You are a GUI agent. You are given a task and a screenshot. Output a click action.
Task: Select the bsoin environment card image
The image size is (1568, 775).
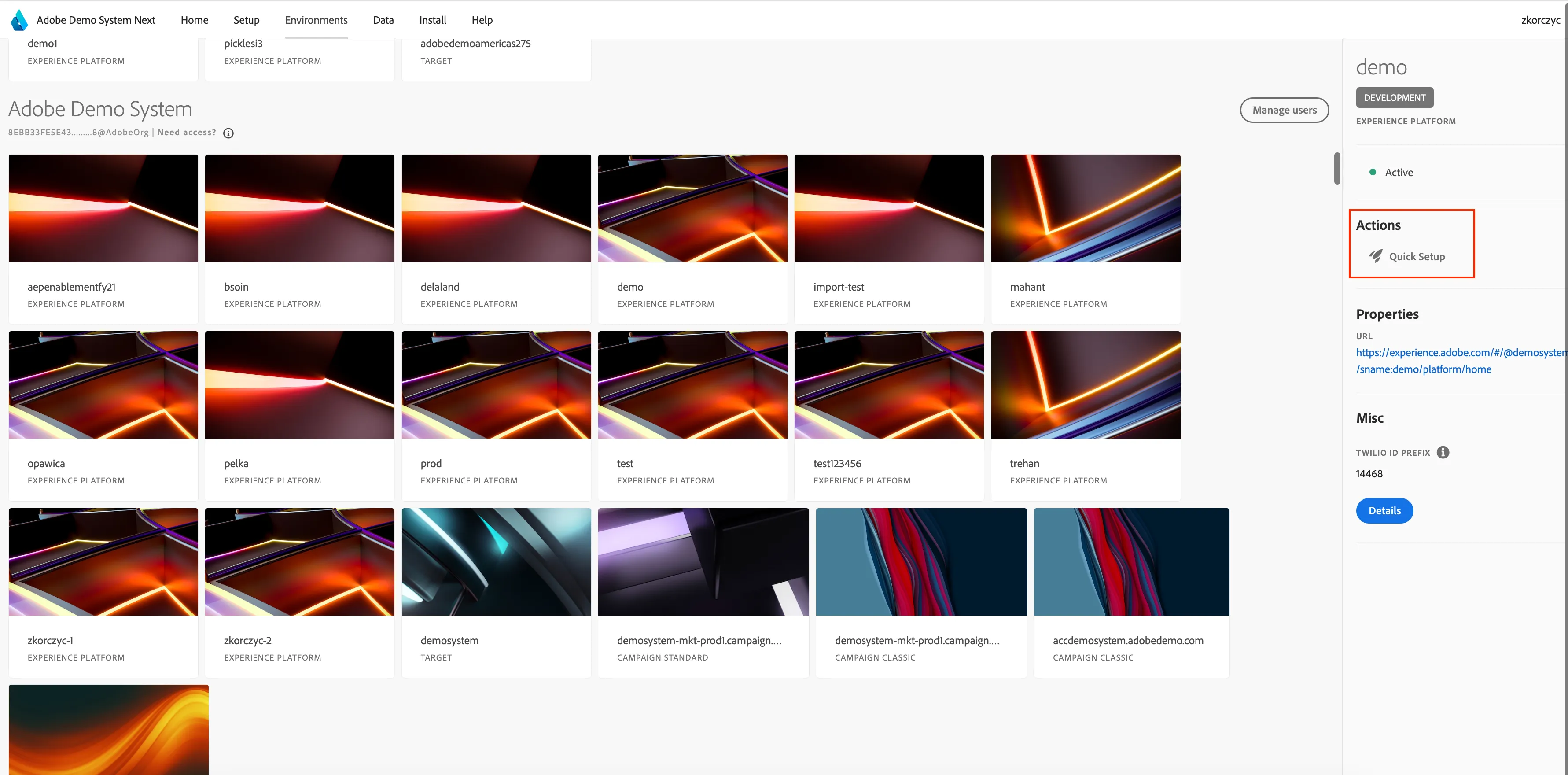(299, 208)
